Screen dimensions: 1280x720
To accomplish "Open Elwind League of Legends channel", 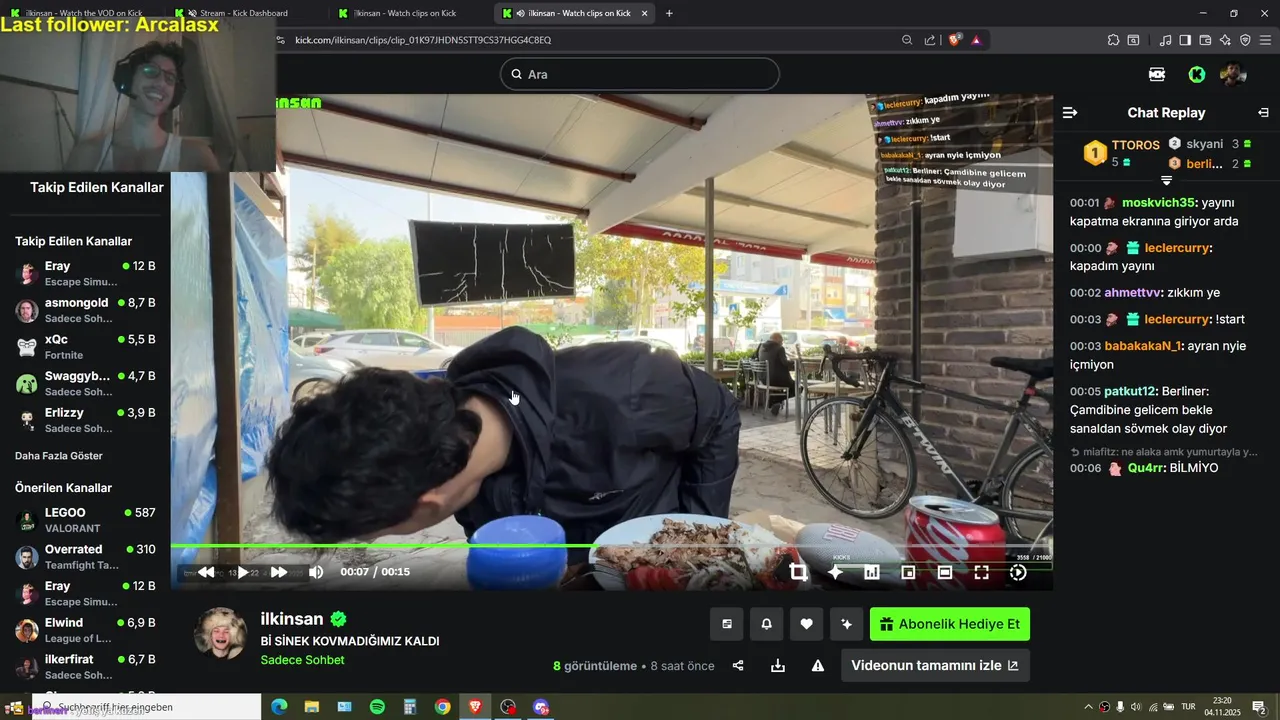I will pyautogui.click(x=86, y=630).
